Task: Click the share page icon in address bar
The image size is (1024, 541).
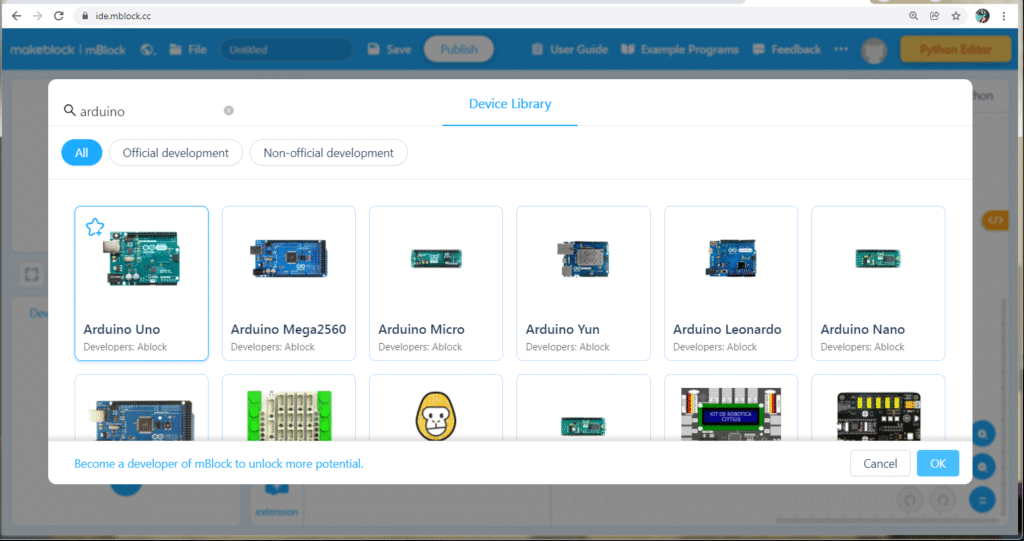Action: click(934, 16)
